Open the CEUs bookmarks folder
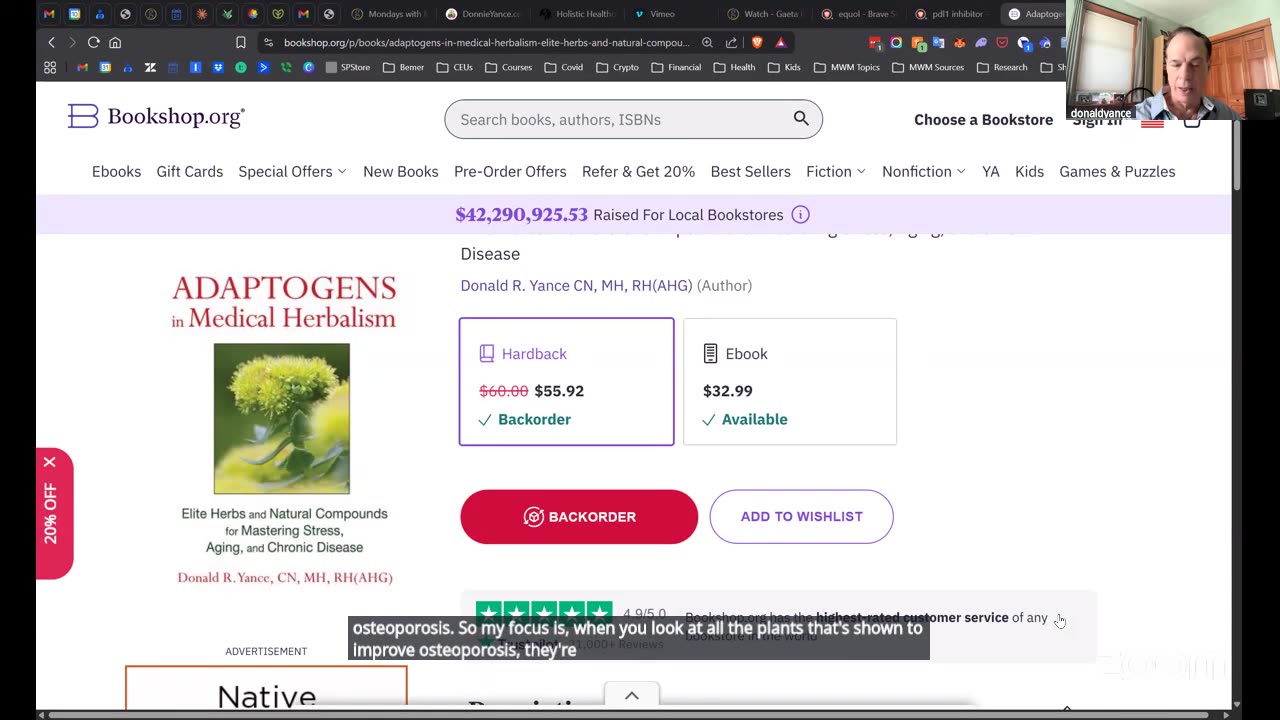 [455, 67]
